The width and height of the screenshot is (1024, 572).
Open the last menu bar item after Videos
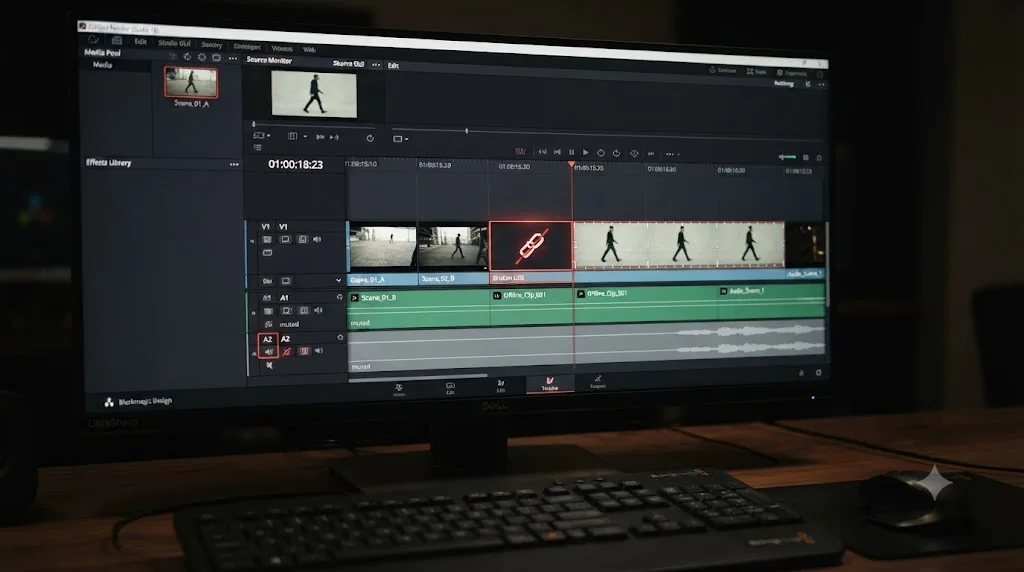(310, 49)
